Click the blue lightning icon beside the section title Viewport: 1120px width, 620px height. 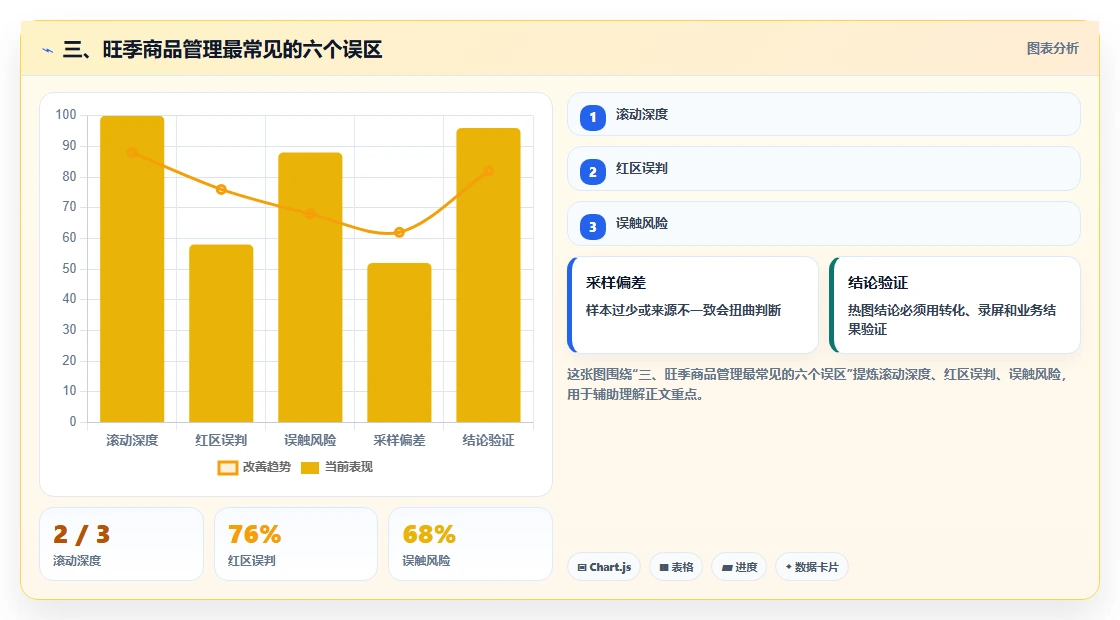(x=48, y=50)
